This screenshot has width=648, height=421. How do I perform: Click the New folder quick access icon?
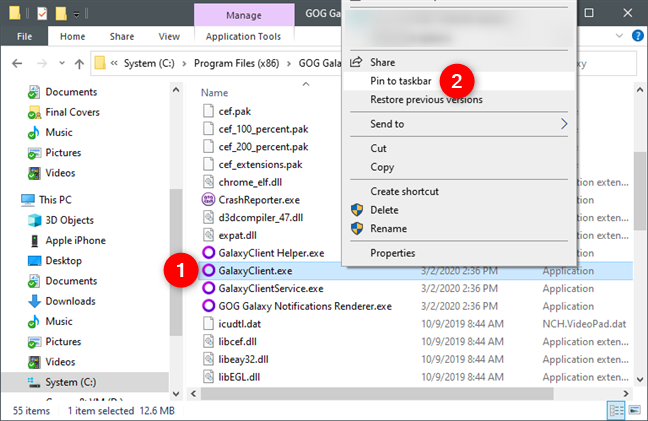click(61, 14)
